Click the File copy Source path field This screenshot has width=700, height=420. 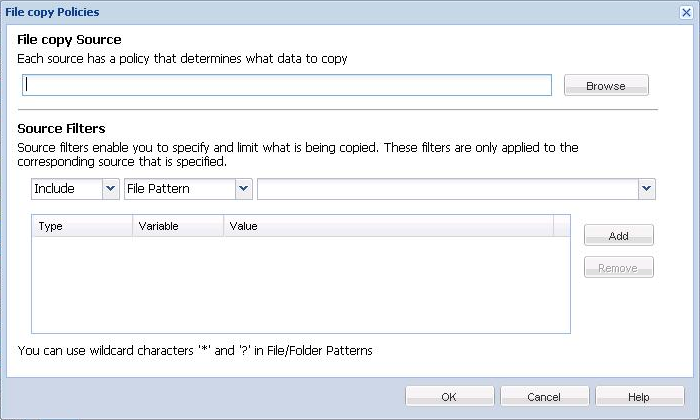click(x=287, y=86)
